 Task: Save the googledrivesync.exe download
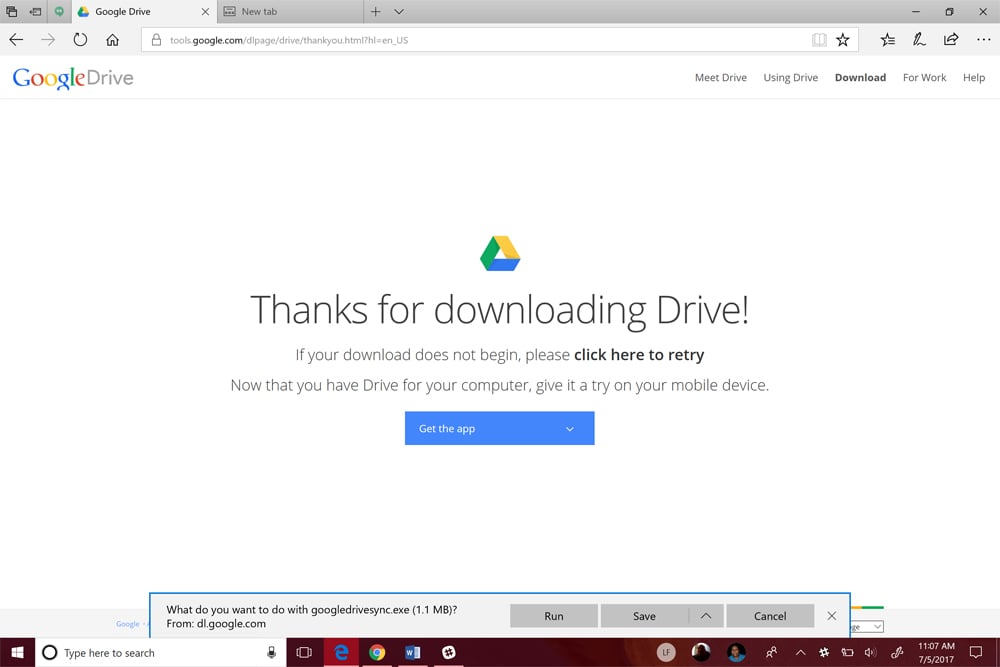(644, 616)
